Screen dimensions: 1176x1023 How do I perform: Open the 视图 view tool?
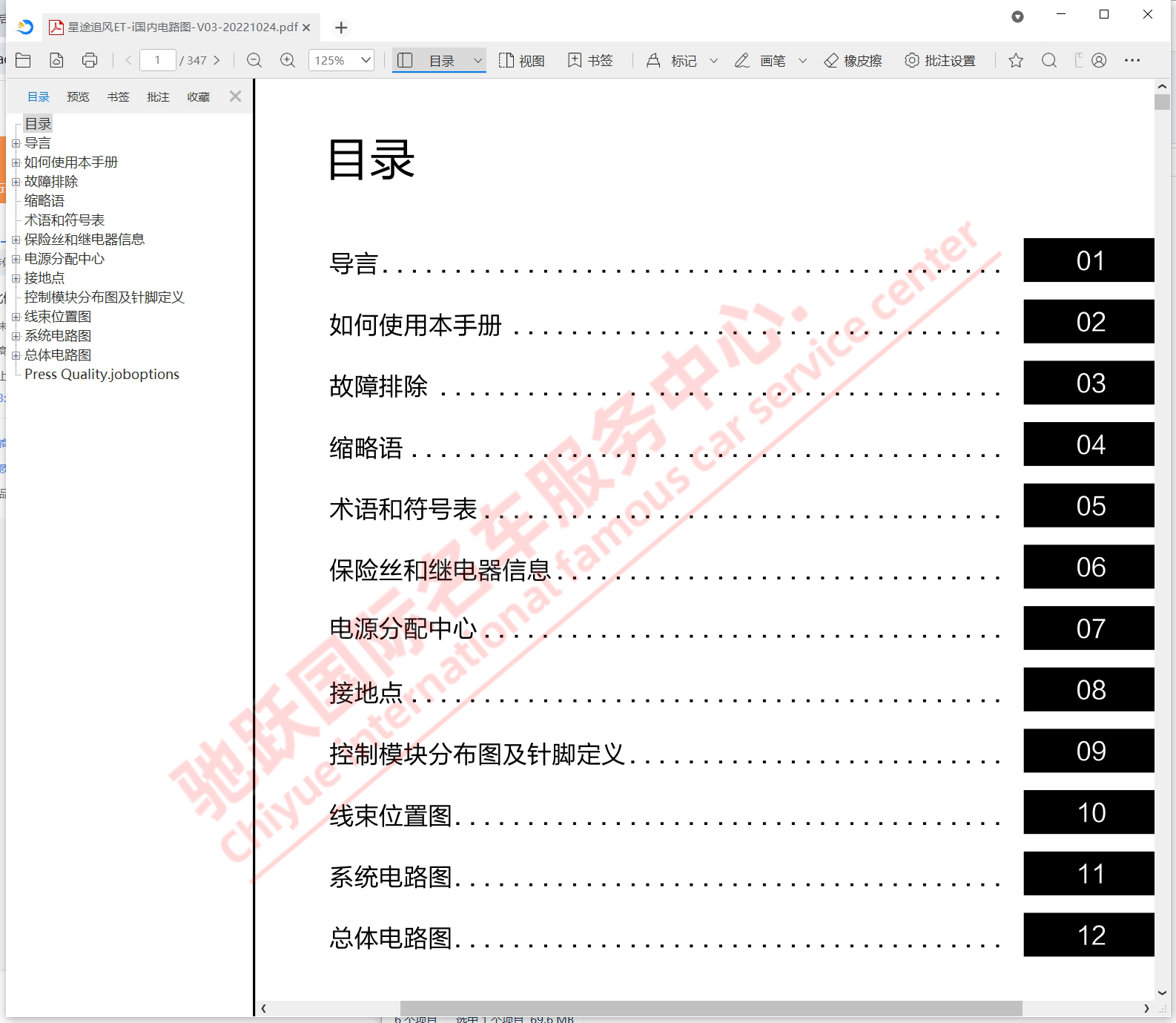pyautogui.click(x=521, y=60)
